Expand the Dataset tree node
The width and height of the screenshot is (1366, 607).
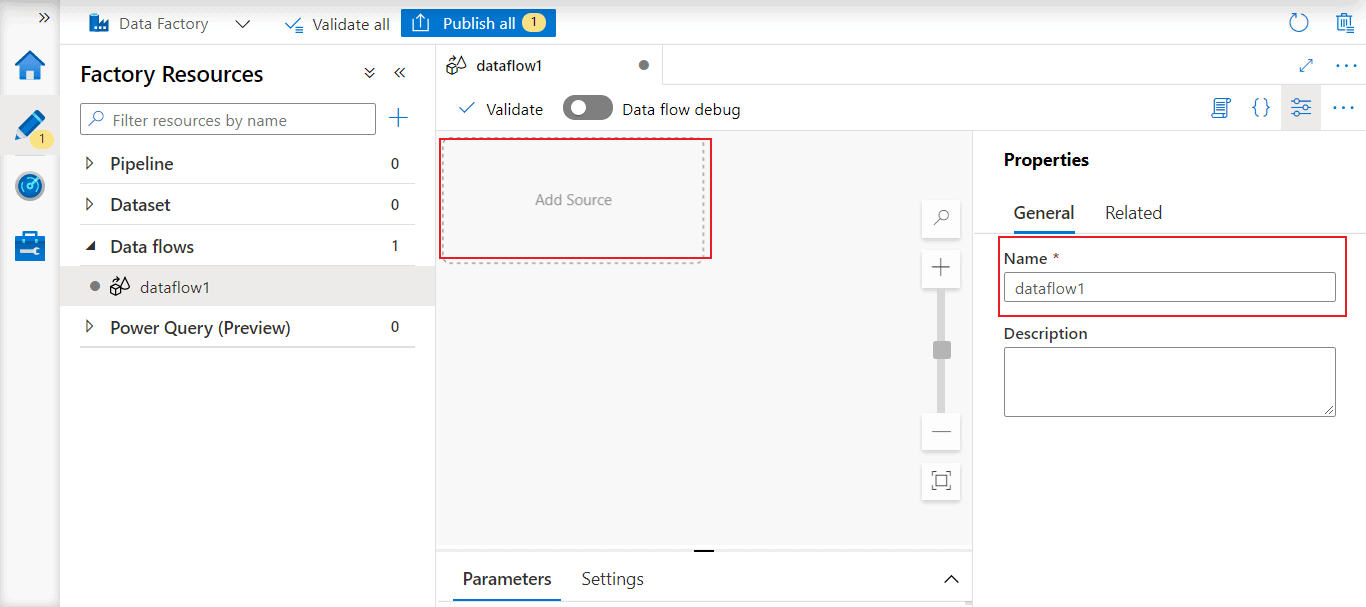pyautogui.click(x=90, y=205)
